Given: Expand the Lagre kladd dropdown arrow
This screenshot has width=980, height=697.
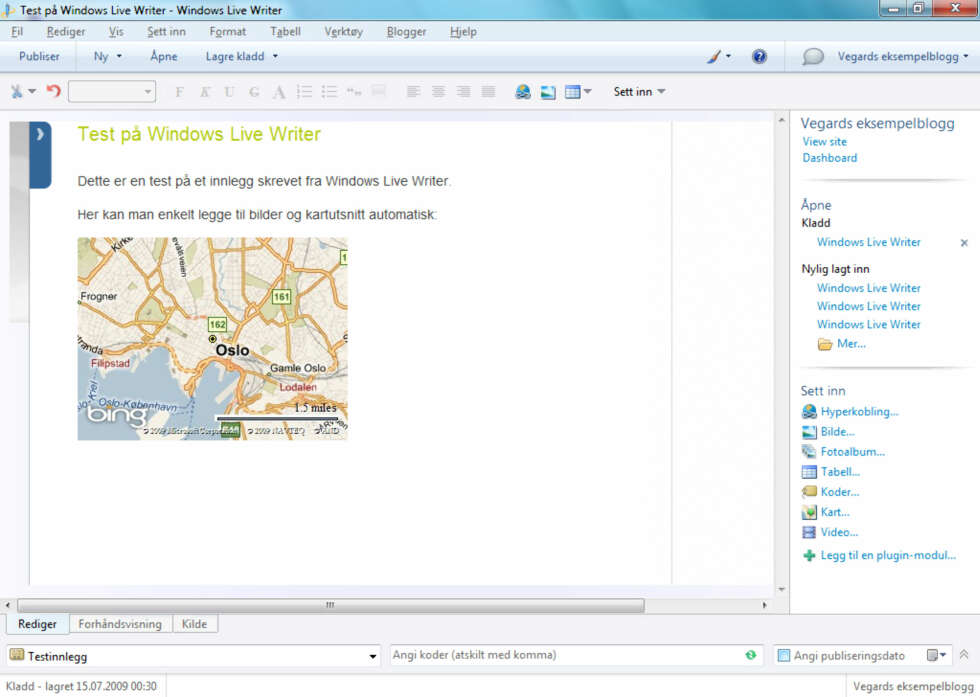Looking at the screenshot, I should coord(275,56).
